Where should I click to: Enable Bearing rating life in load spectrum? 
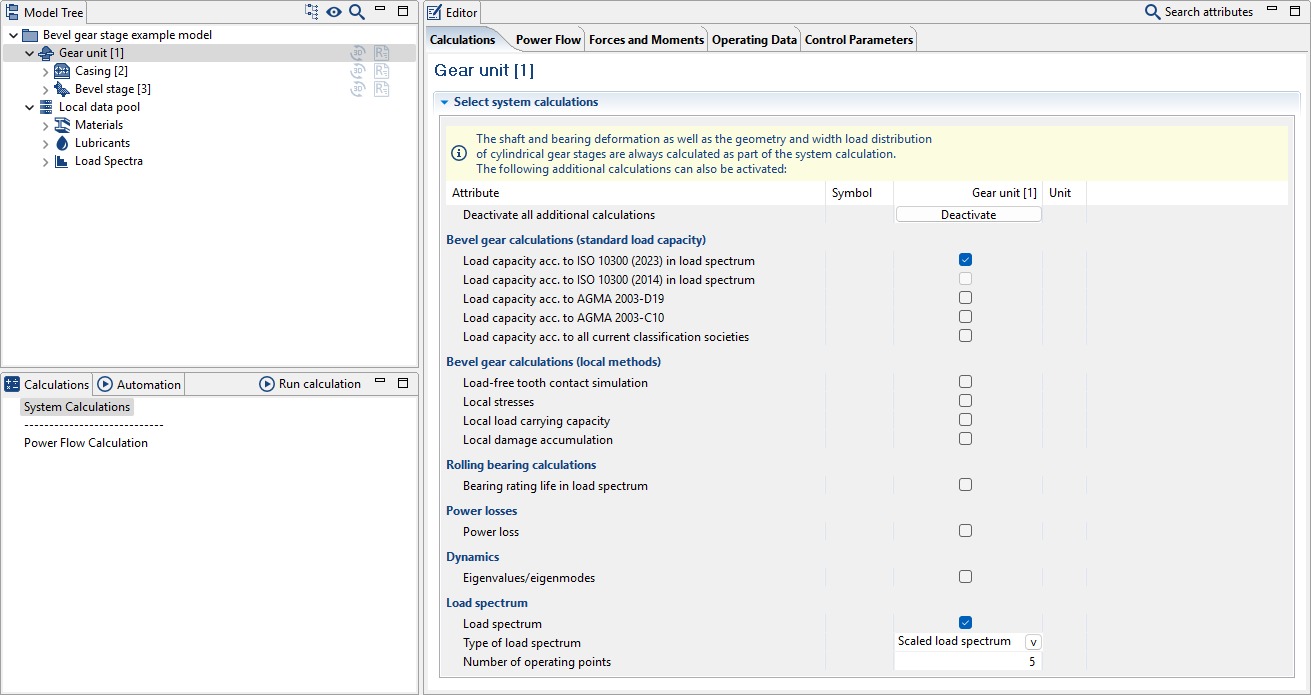coord(965,484)
